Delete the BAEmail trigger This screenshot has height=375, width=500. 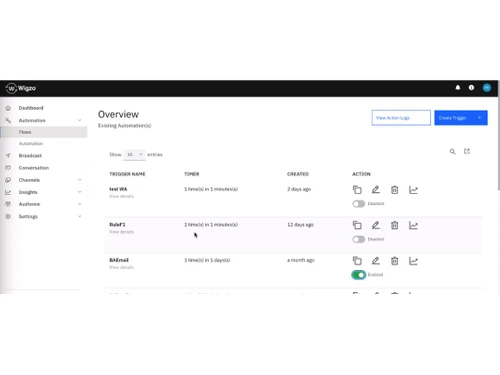tap(394, 261)
